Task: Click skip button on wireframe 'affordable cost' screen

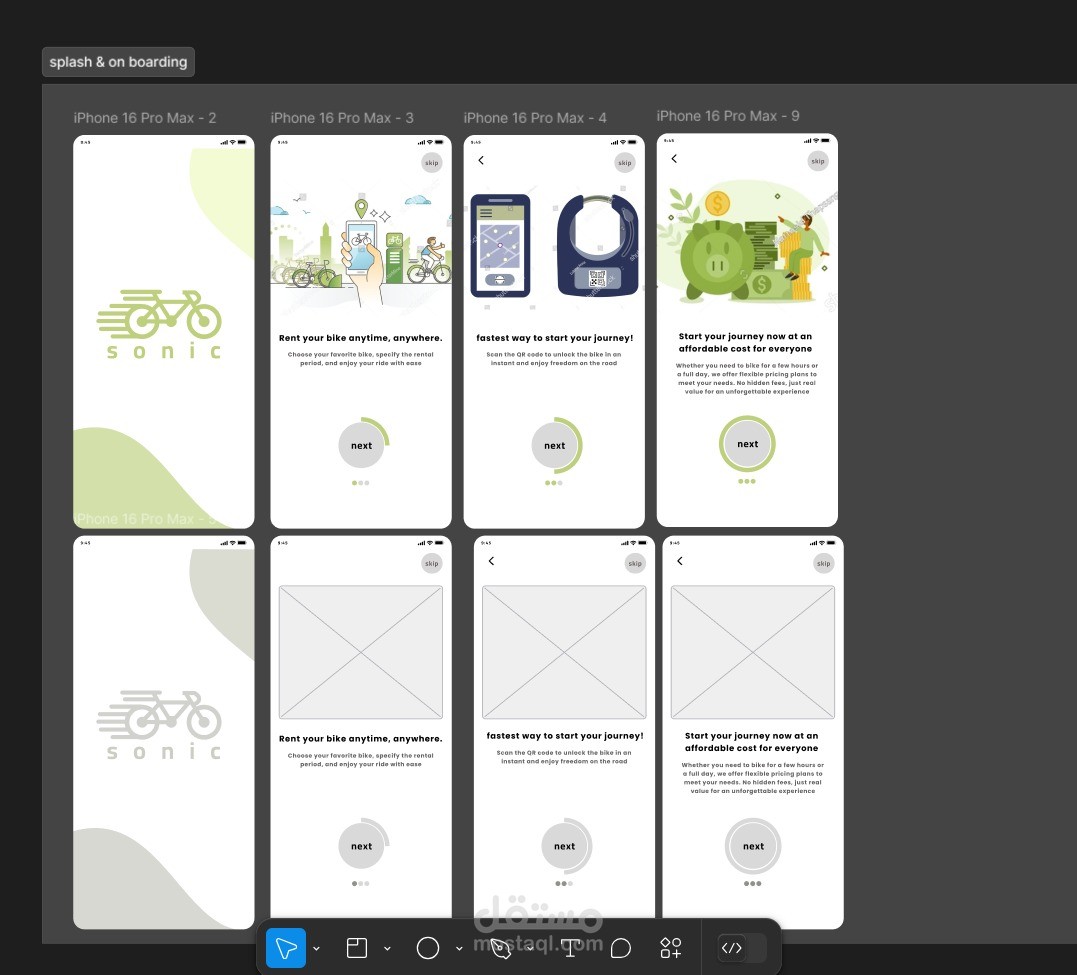Action: [x=823, y=563]
